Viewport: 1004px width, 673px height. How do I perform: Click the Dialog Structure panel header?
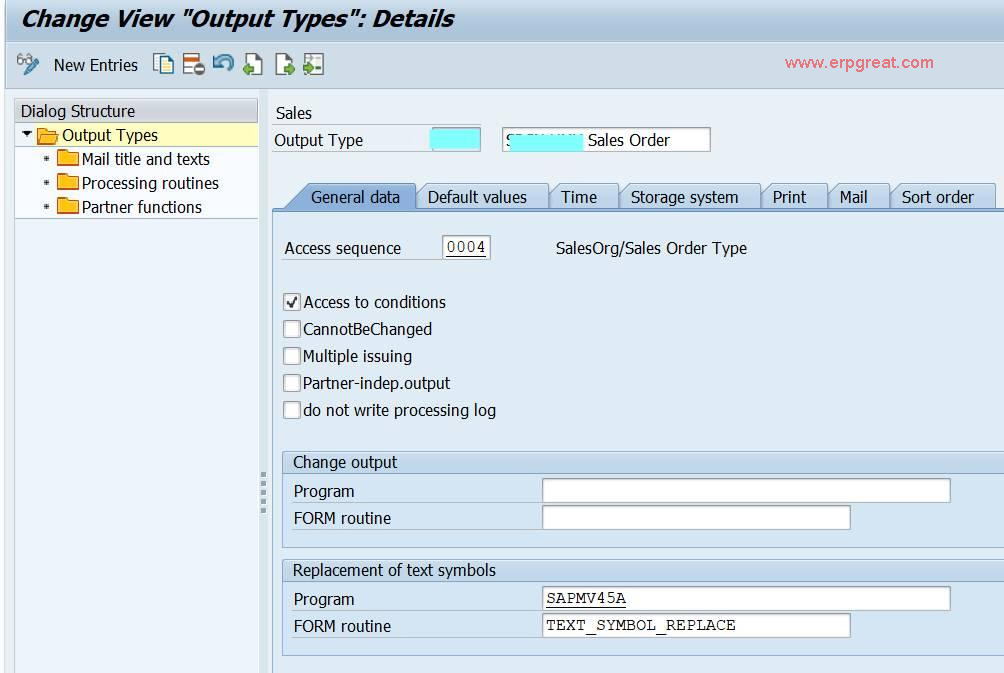[136, 111]
